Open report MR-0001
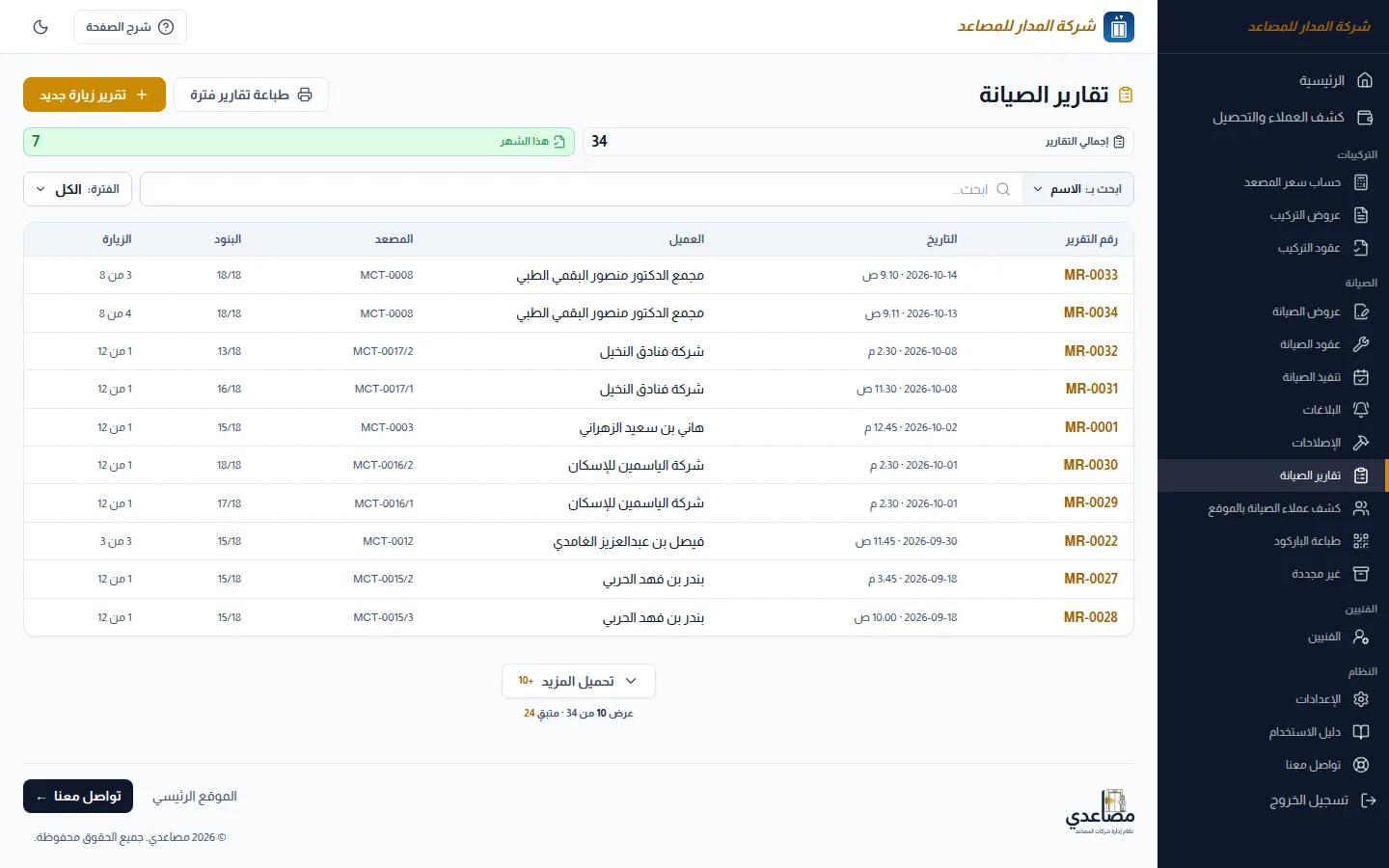Viewport: 1389px width, 868px height. click(1091, 427)
